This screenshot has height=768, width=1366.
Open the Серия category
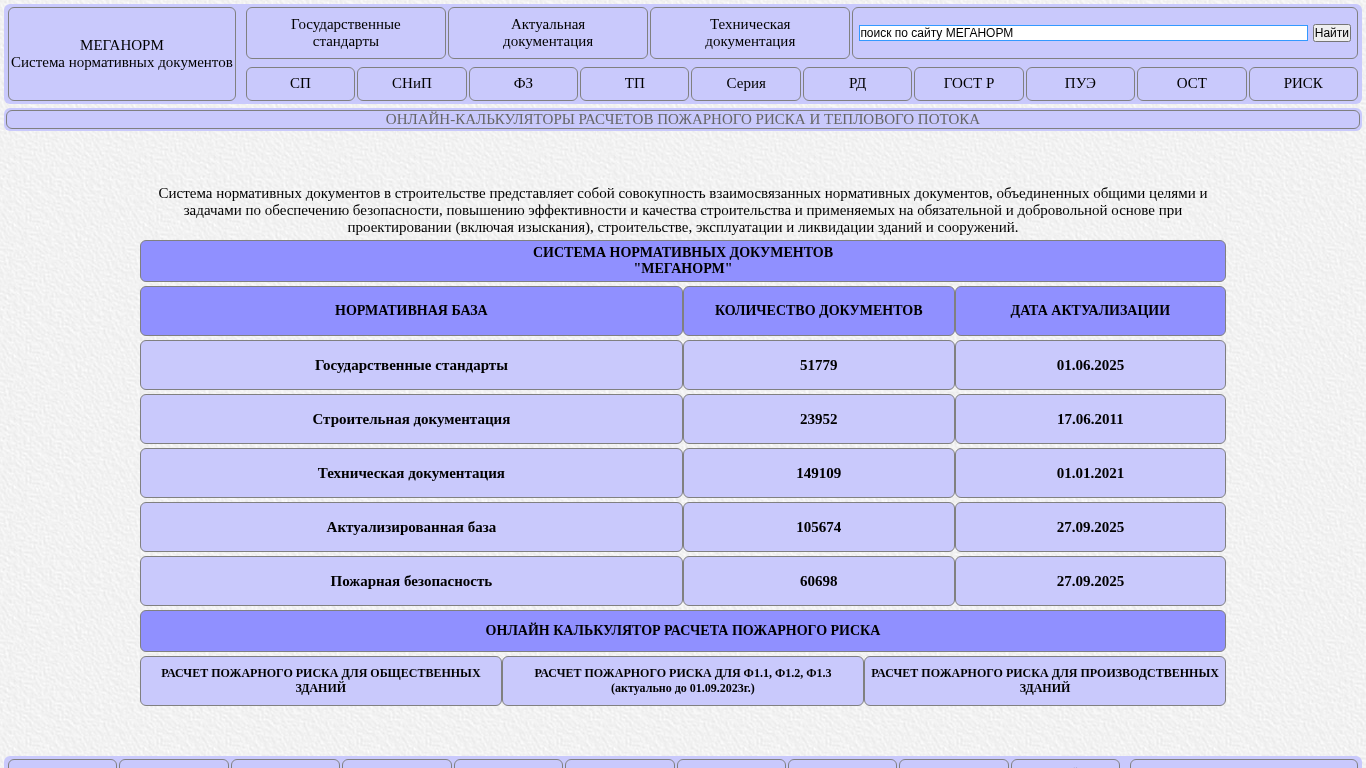[x=746, y=84]
